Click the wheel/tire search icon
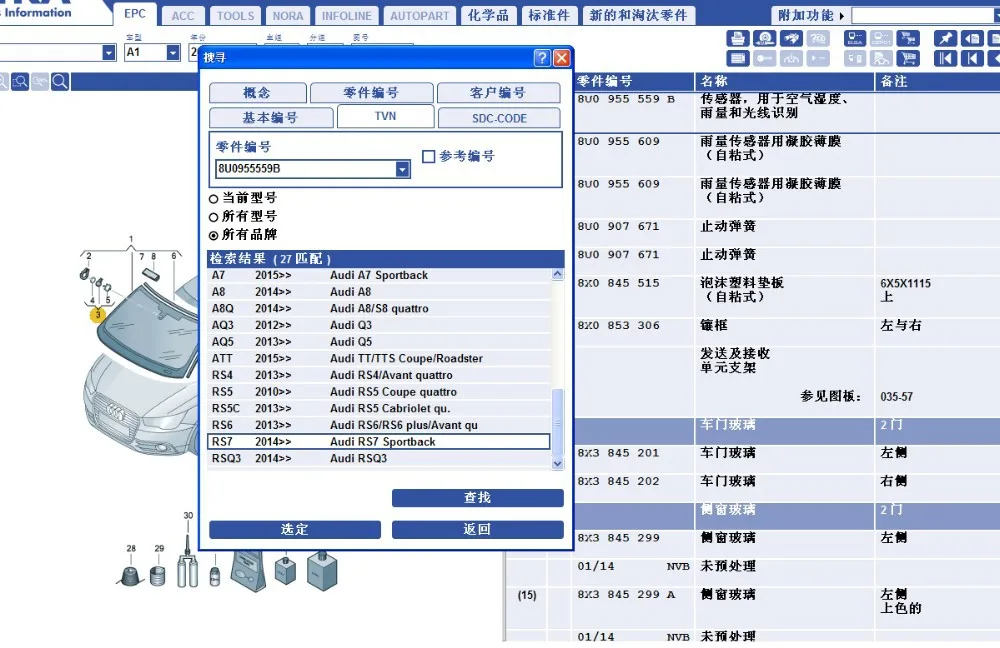Screen dimensions: 1000x648 tap(765, 38)
